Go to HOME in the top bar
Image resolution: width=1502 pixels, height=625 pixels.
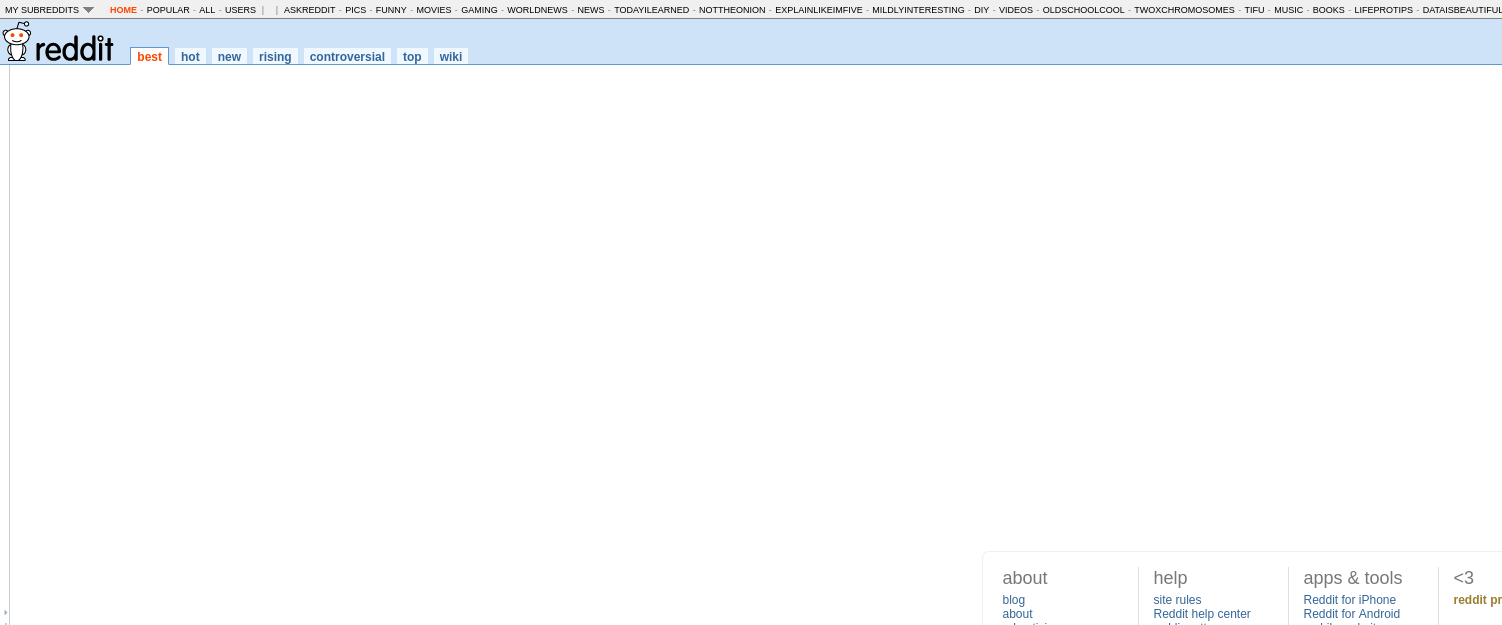tap(123, 10)
